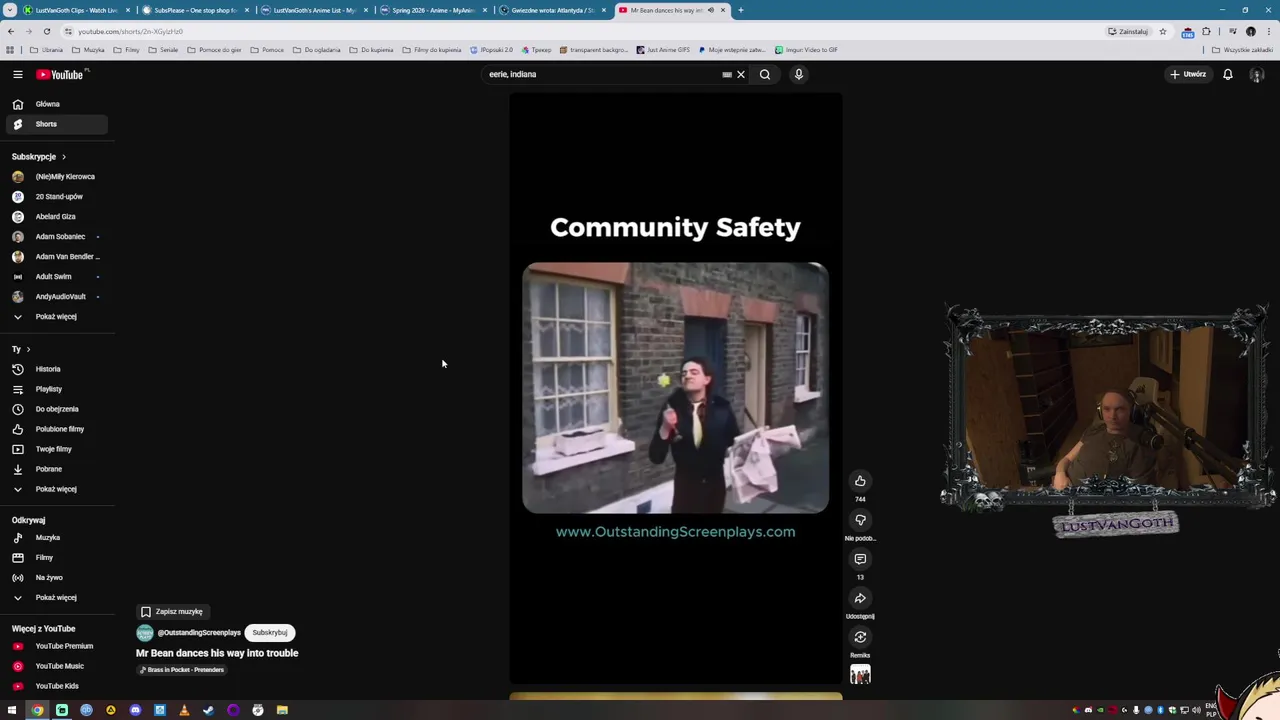Switch to SubsPlease browser tab
Image resolution: width=1280 pixels, height=720 pixels.
(194, 10)
